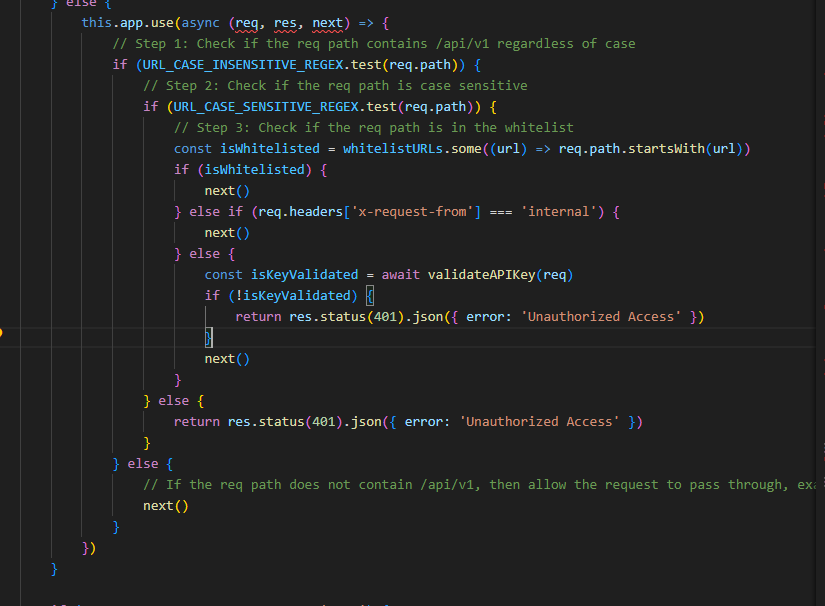825x606 pixels.
Task: Click 'error:' in return below if (!isKeyValidated)
Action: click(489, 317)
